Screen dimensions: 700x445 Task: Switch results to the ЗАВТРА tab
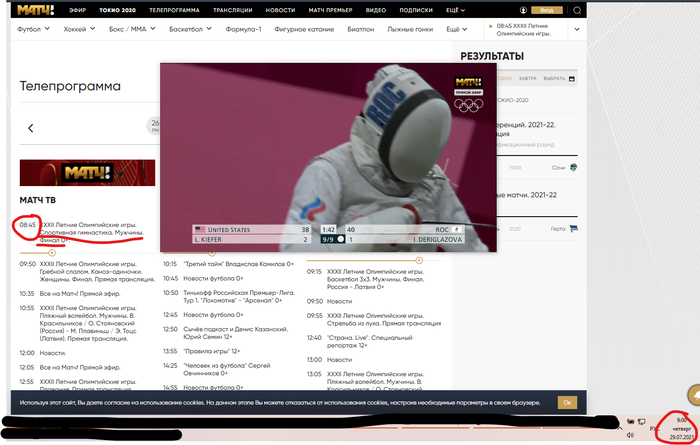coord(528,79)
